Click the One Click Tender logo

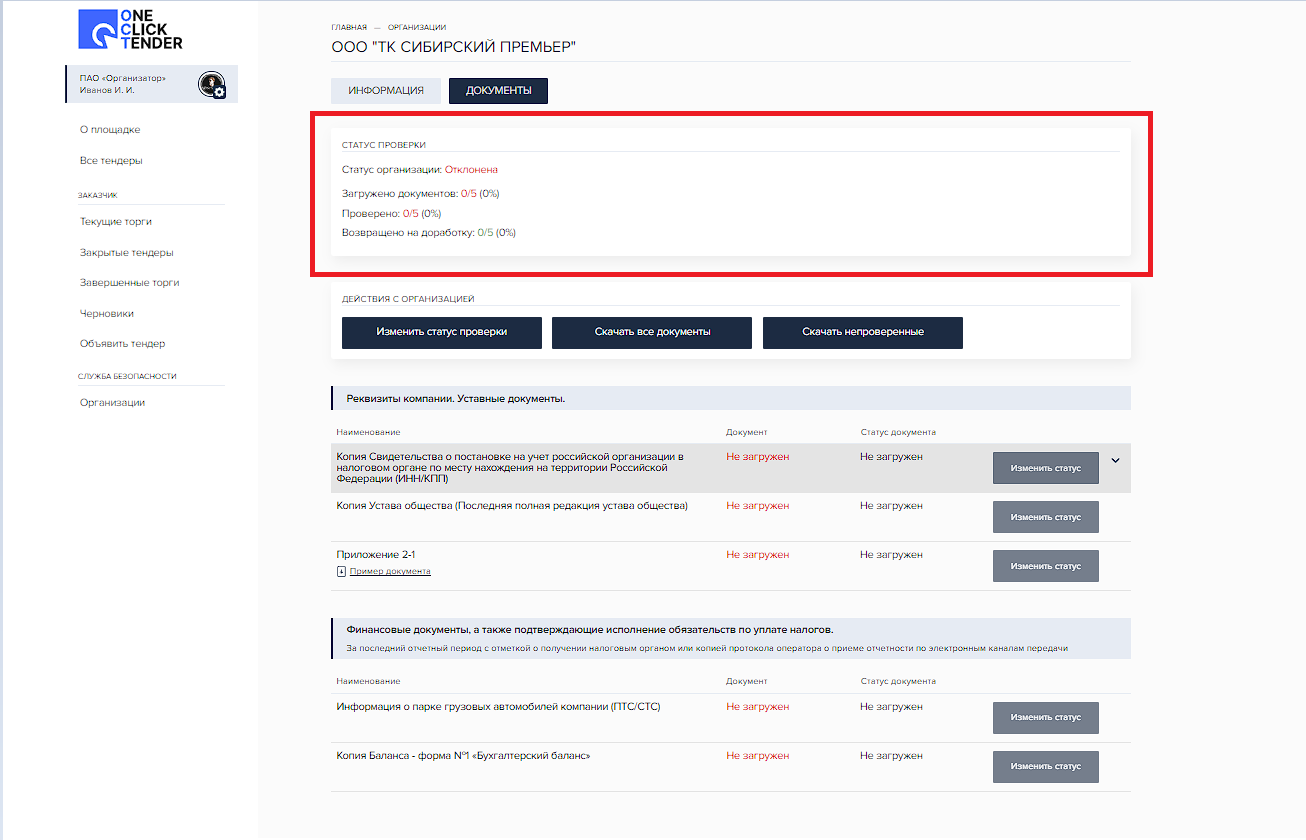click(130, 30)
